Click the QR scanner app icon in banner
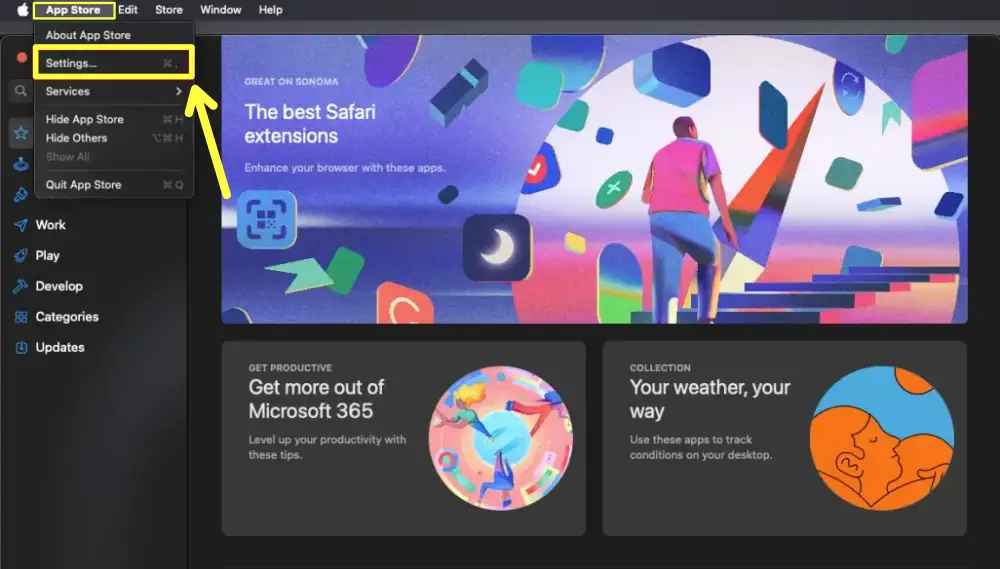Viewport: 1000px width, 569px height. coord(266,219)
